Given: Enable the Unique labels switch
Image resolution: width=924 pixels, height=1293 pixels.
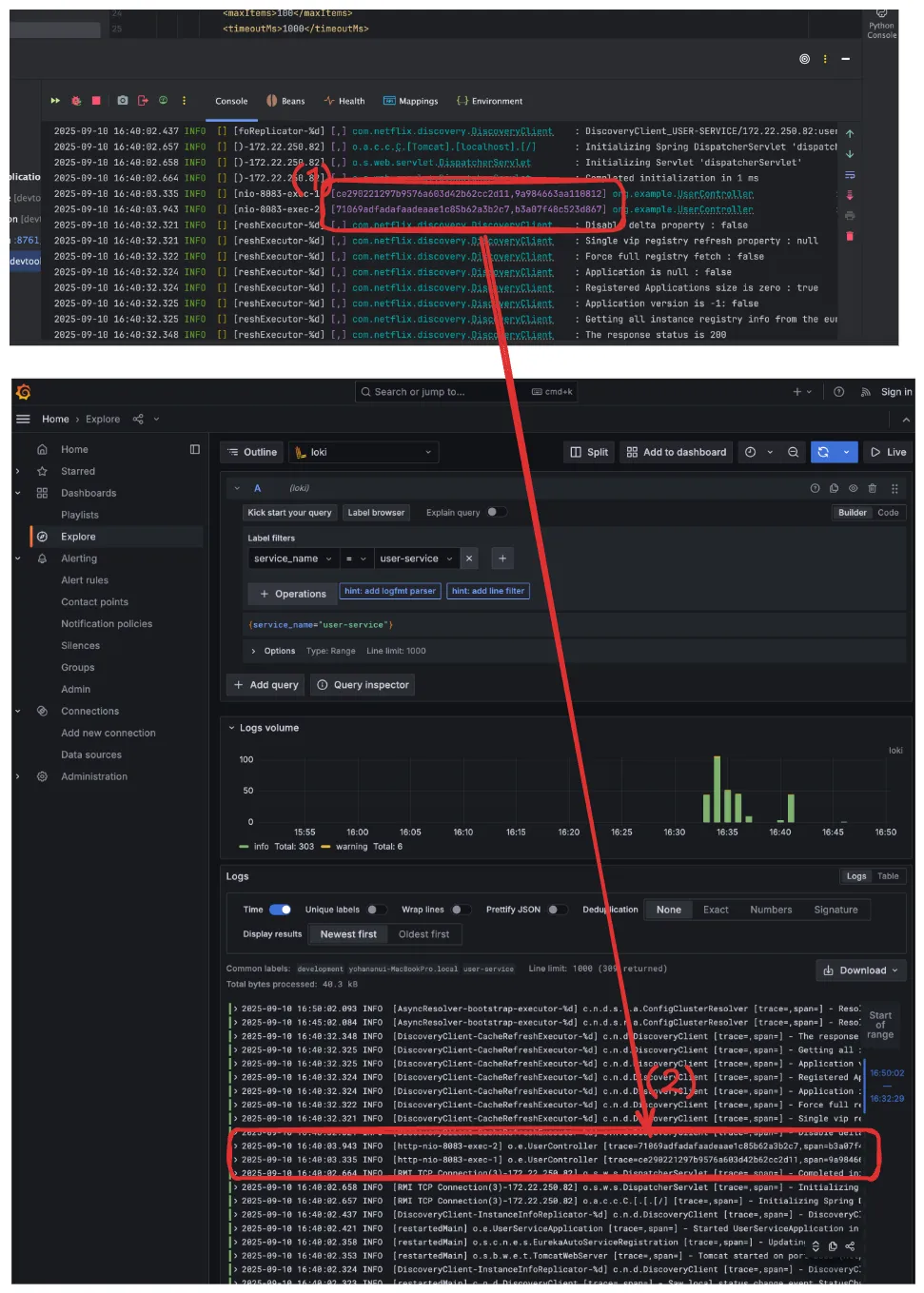Looking at the screenshot, I should (x=377, y=910).
